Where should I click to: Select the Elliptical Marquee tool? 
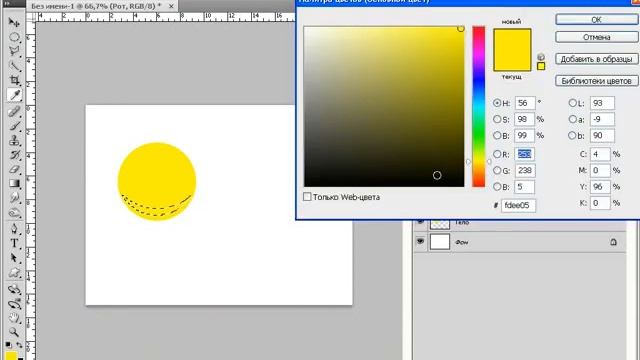(x=14, y=37)
